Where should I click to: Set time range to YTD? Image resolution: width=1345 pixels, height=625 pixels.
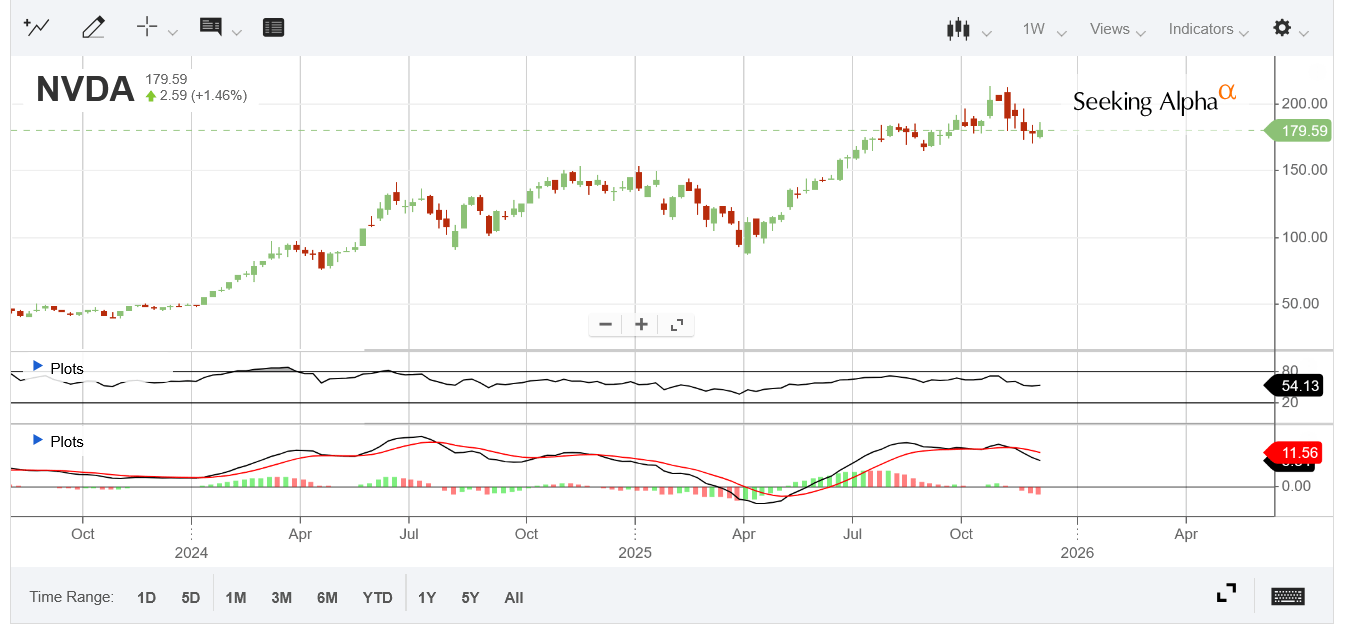click(377, 597)
